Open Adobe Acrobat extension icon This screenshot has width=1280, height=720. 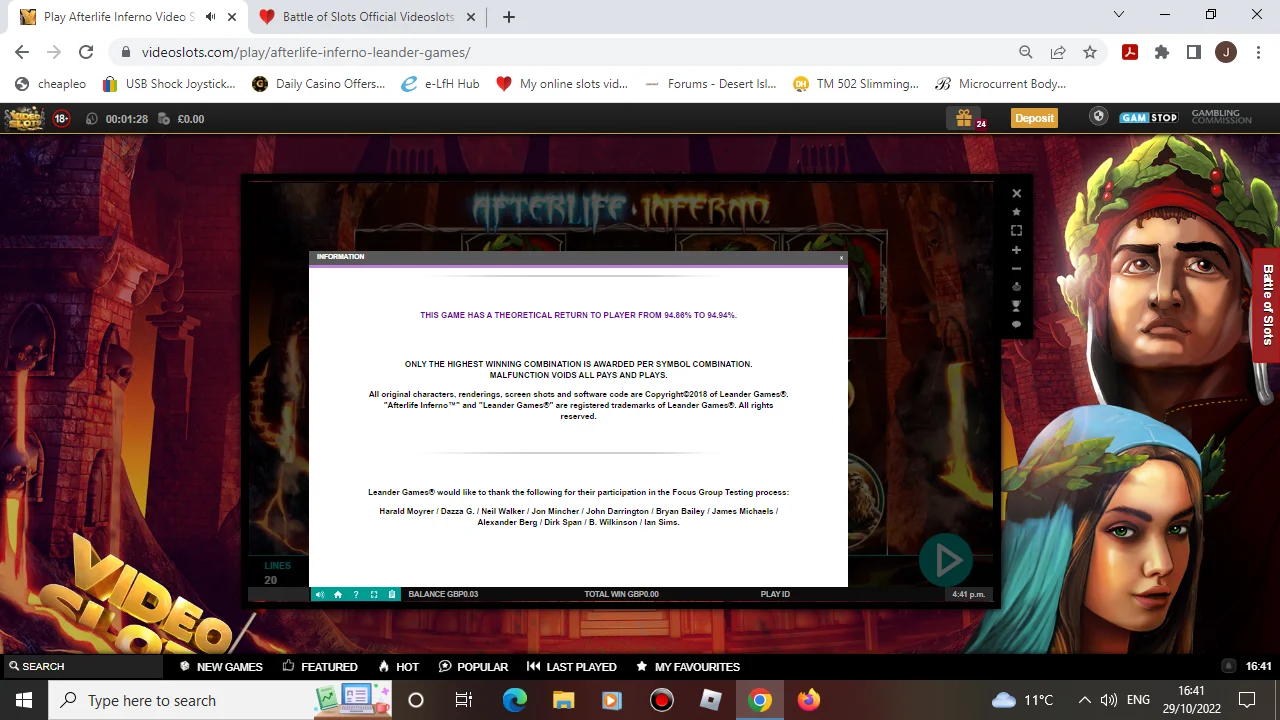1130,52
